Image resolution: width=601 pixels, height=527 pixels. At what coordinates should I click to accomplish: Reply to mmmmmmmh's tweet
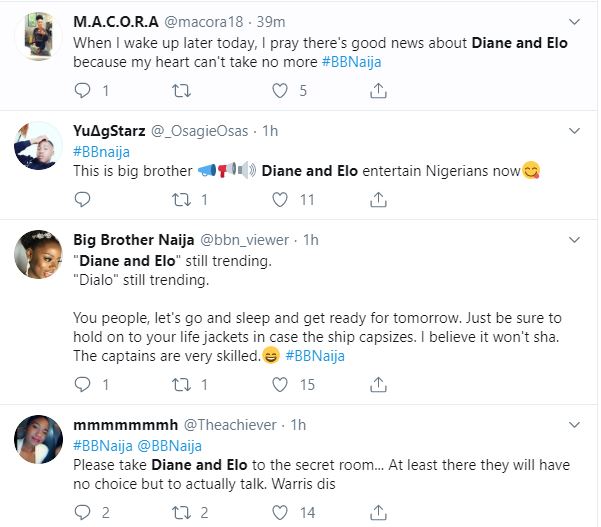[x=85, y=513]
